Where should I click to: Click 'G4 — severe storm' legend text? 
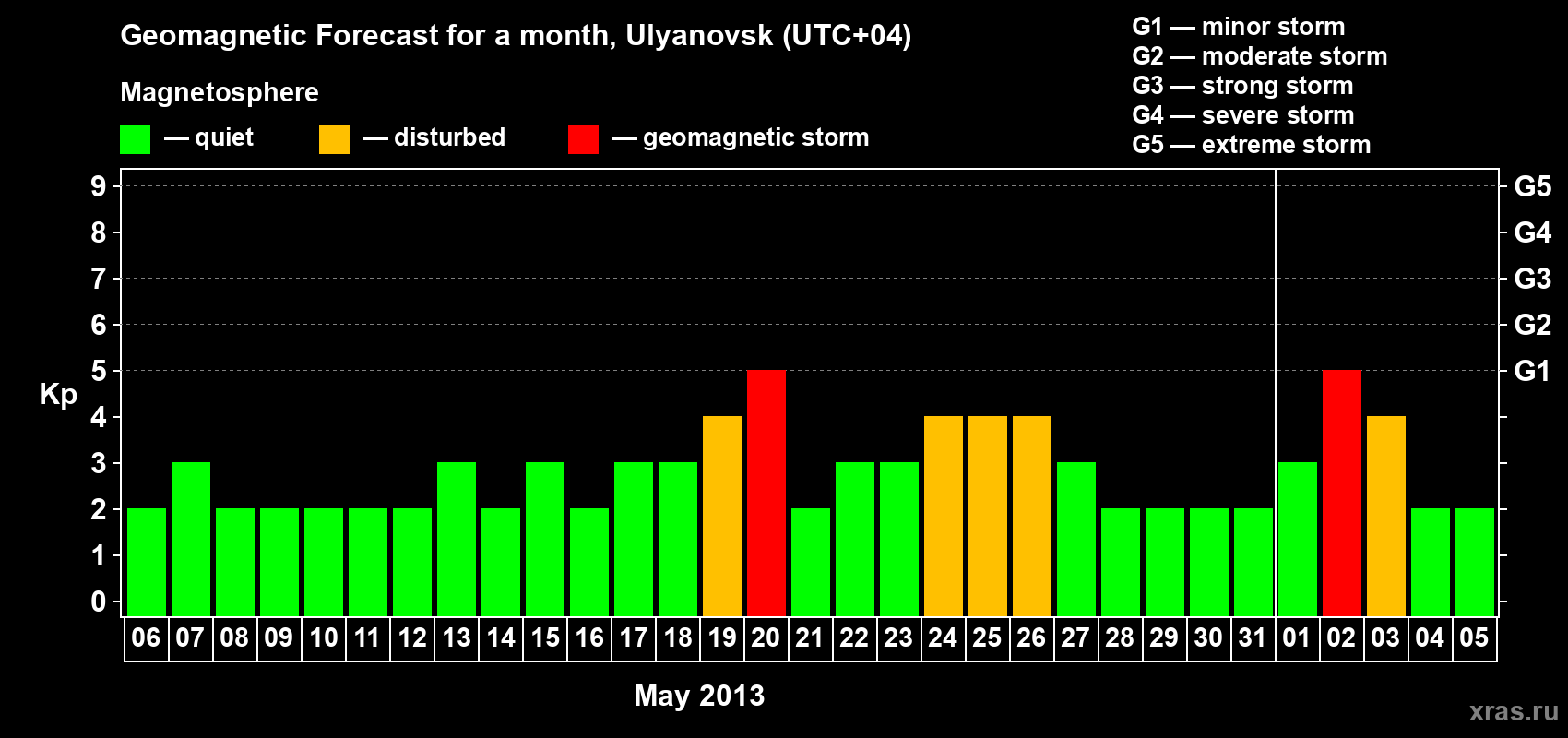(1243, 115)
